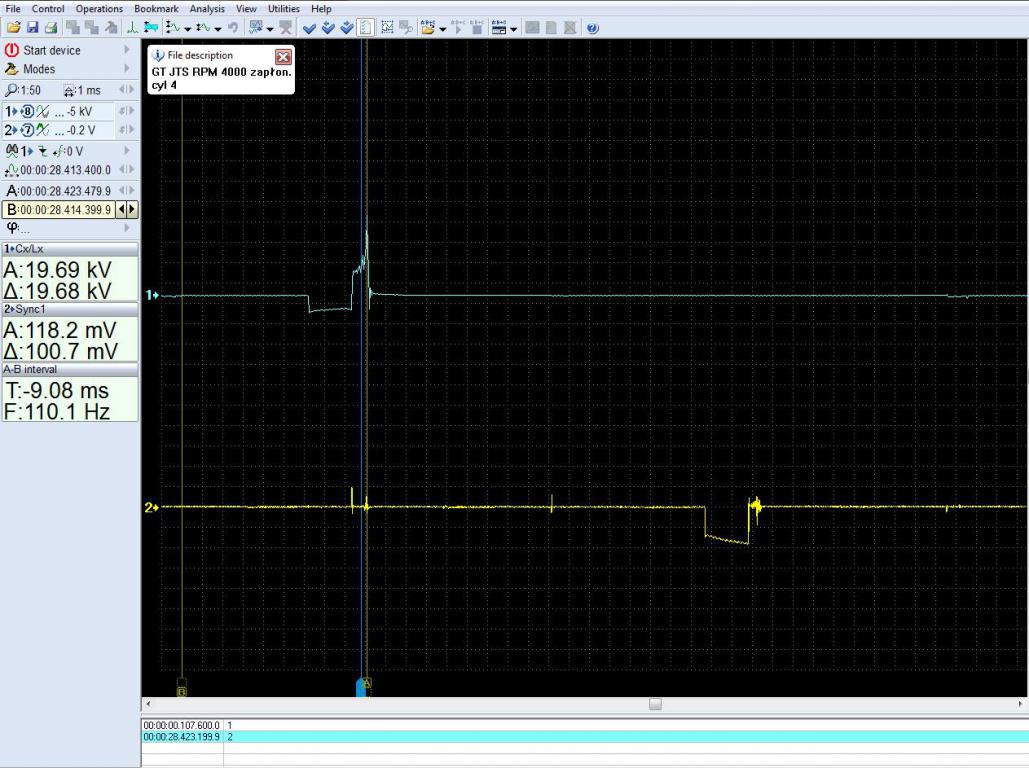
Task: Click Start device power button
Action: coord(43,50)
